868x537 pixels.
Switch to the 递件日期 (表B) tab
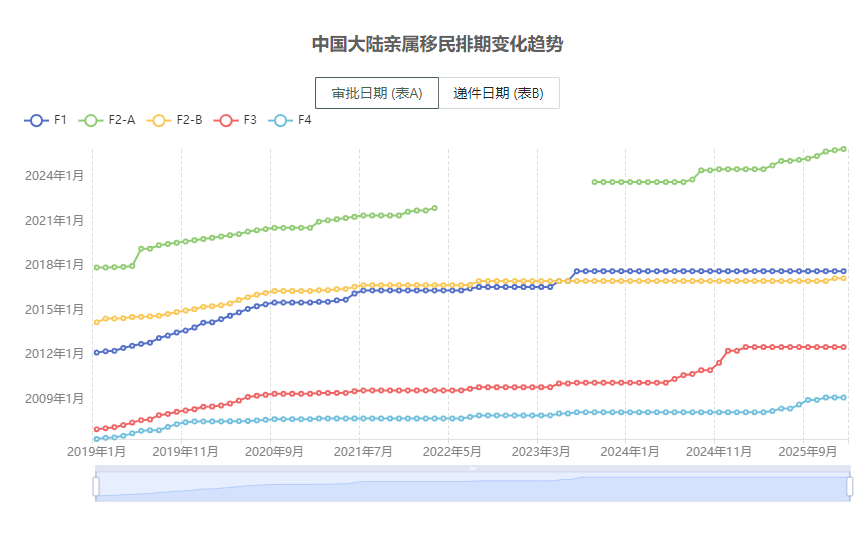pyautogui.click(x=498, y=93)
